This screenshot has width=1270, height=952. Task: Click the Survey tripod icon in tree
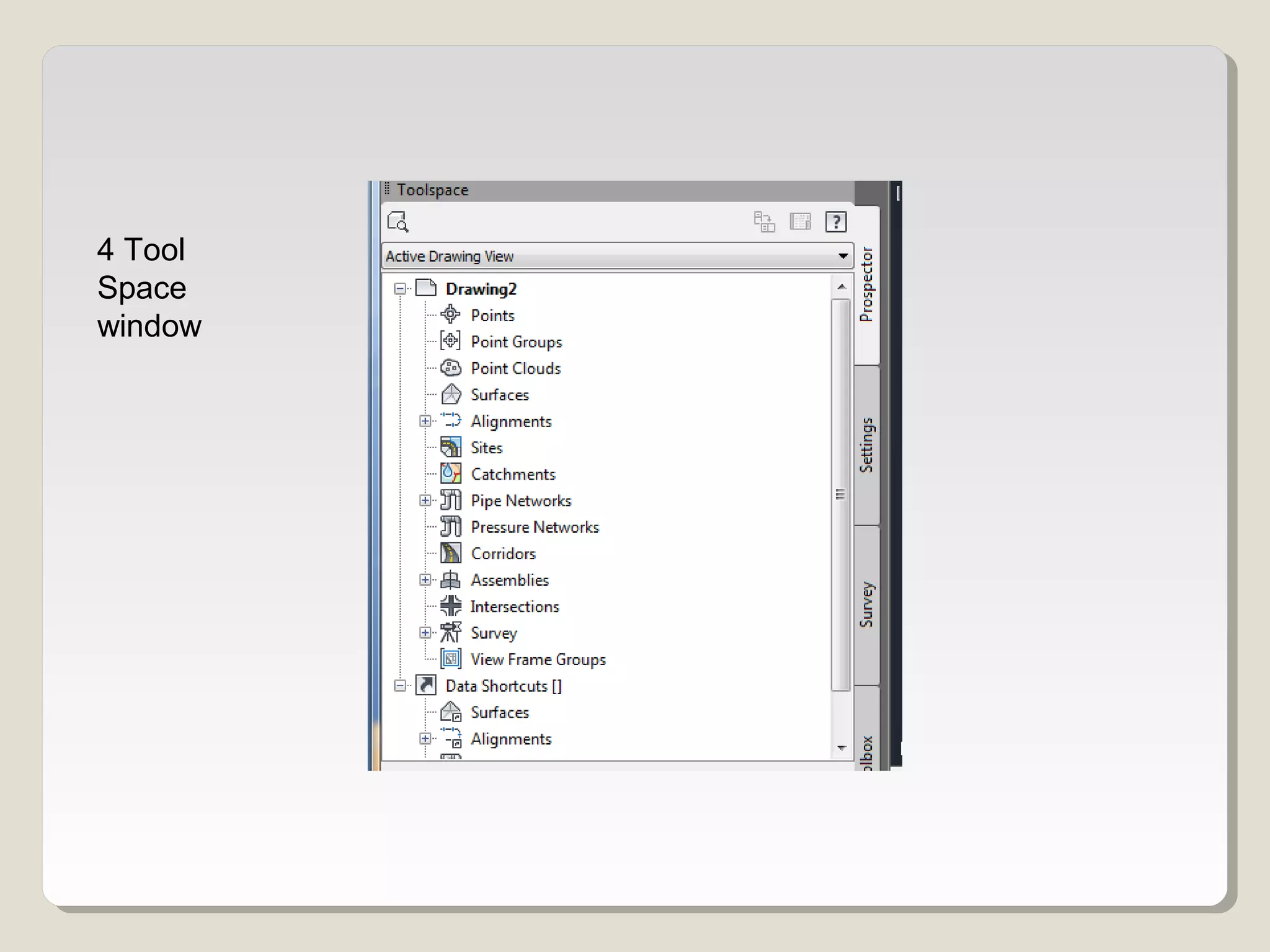[451, 632]
